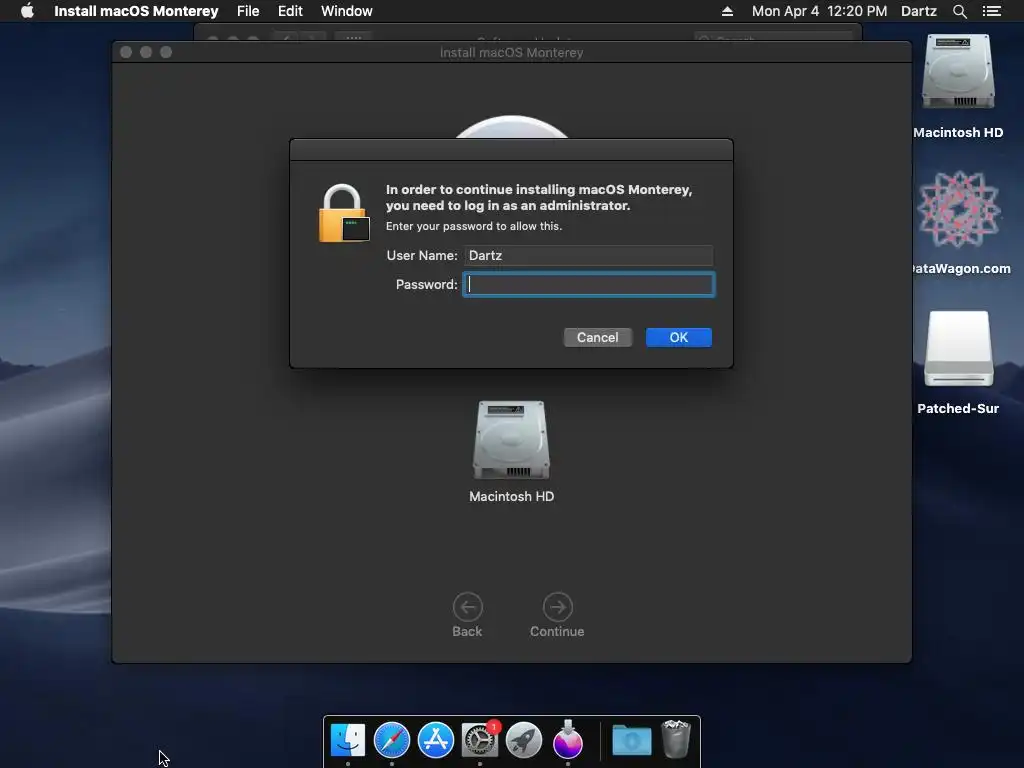
Task: Cancel the administrator login dialog
Action: [598, 338]
